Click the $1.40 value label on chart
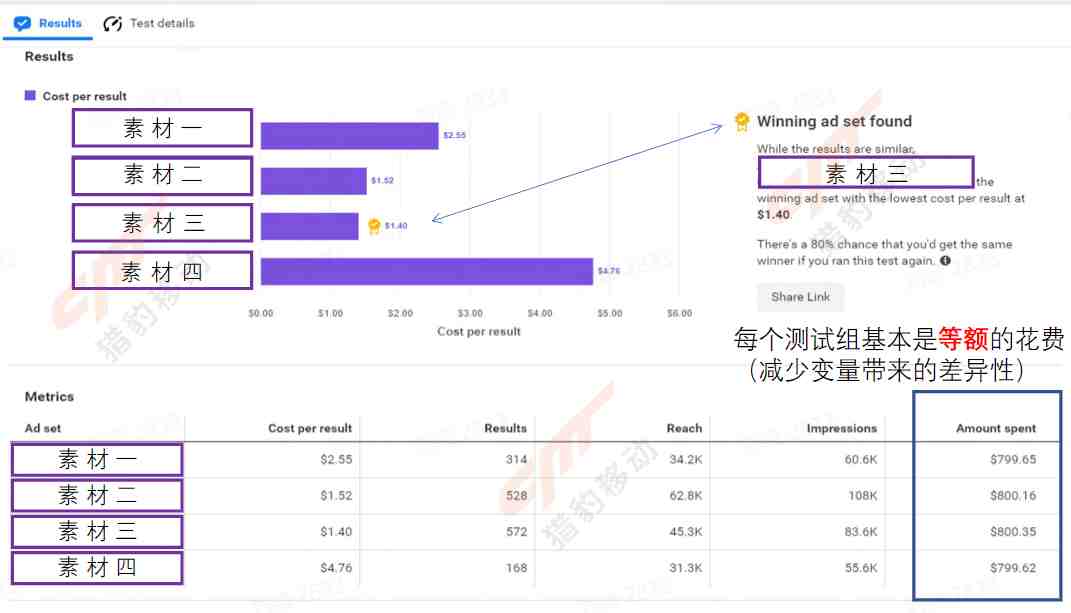The width and height of the screenshot is (1071, 613). pyautogui.click(x=396, y=226)
